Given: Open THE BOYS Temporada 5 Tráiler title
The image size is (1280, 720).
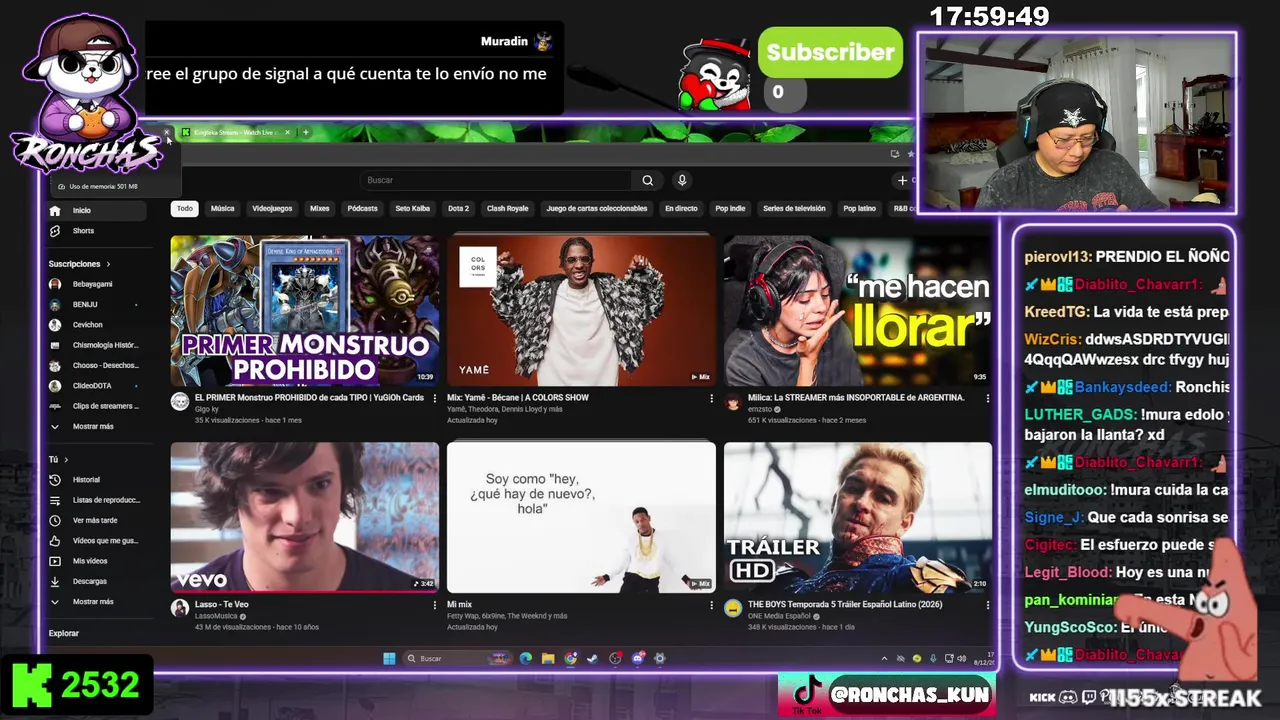Looking at the screenshot, I should (845, 605).
